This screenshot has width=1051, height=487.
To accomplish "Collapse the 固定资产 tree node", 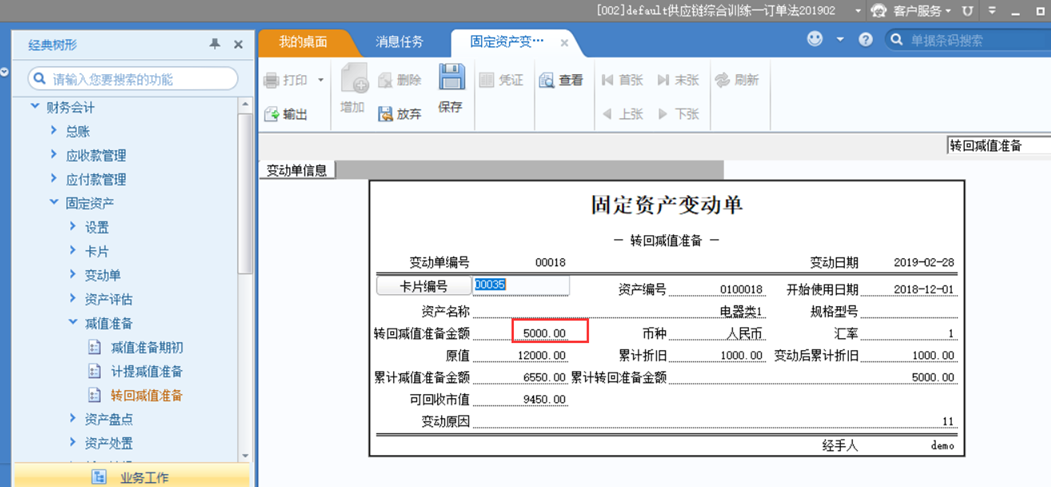I will tap(54, 202).
